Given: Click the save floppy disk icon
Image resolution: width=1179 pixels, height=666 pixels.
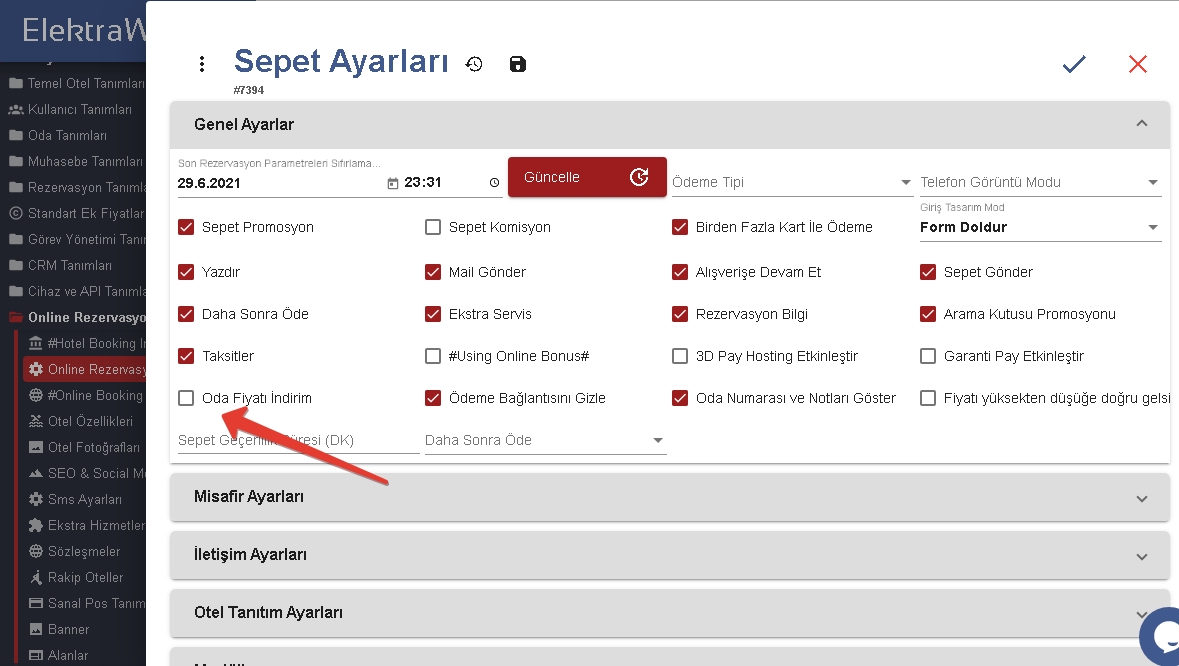Looking at the screenshot, I should tap(517, 64).
